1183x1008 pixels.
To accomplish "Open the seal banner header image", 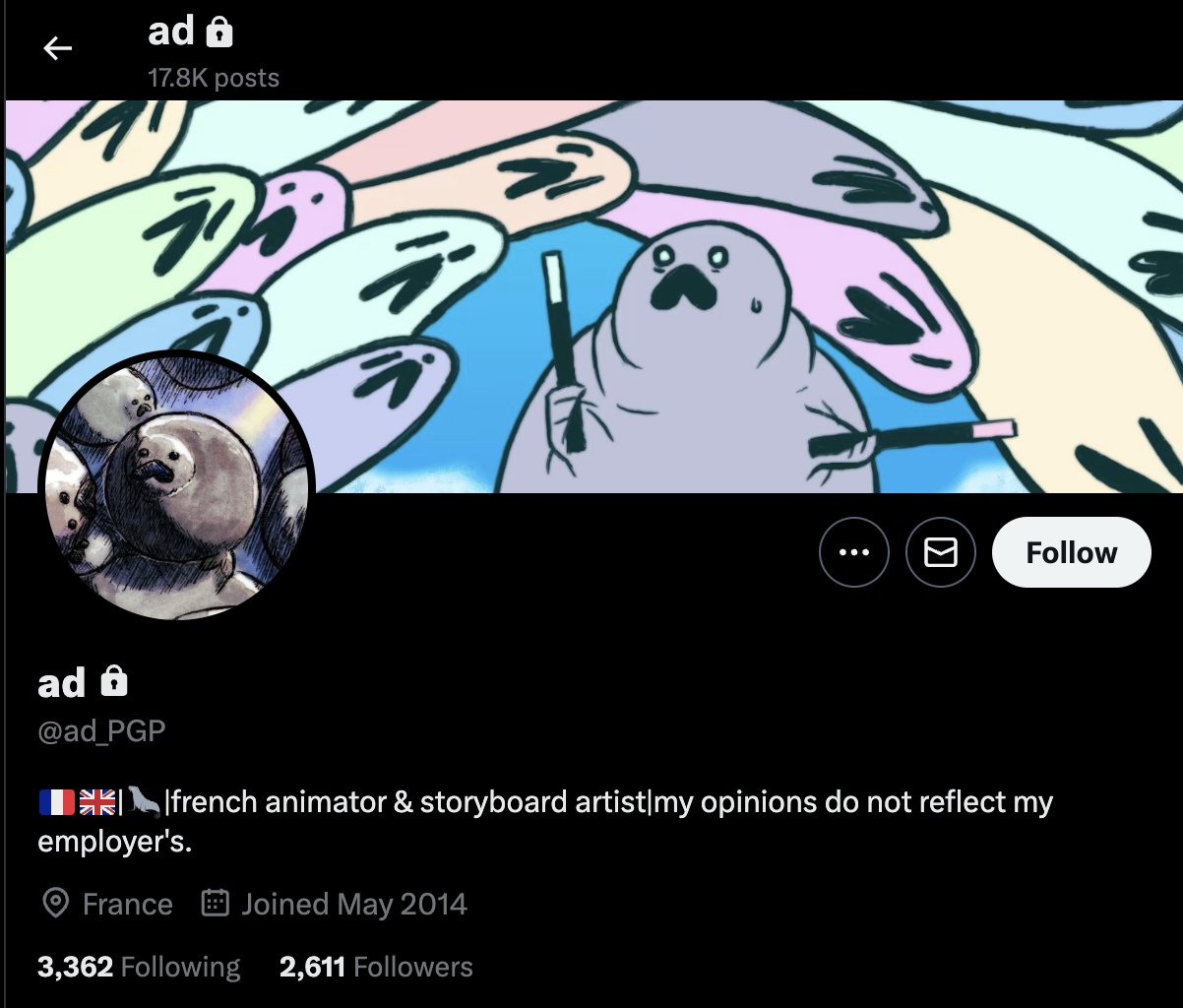I will tap(593, 296).
